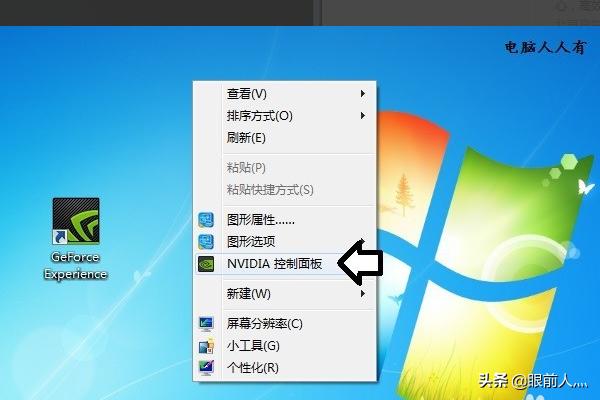This screenshot has height=400, width=600.
Task: Select 小工具(G) menu entry
Action: (x=284, y=346)
